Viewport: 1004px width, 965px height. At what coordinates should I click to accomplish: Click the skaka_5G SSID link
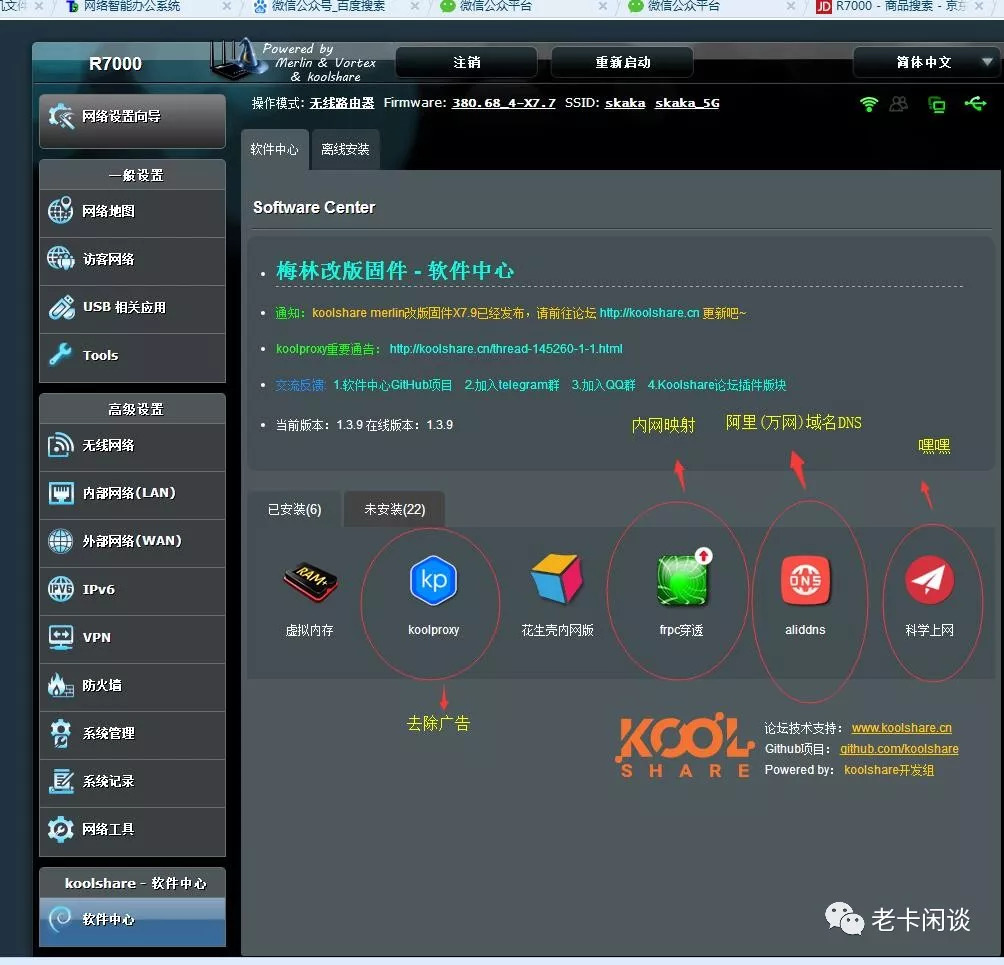point(687,103)
